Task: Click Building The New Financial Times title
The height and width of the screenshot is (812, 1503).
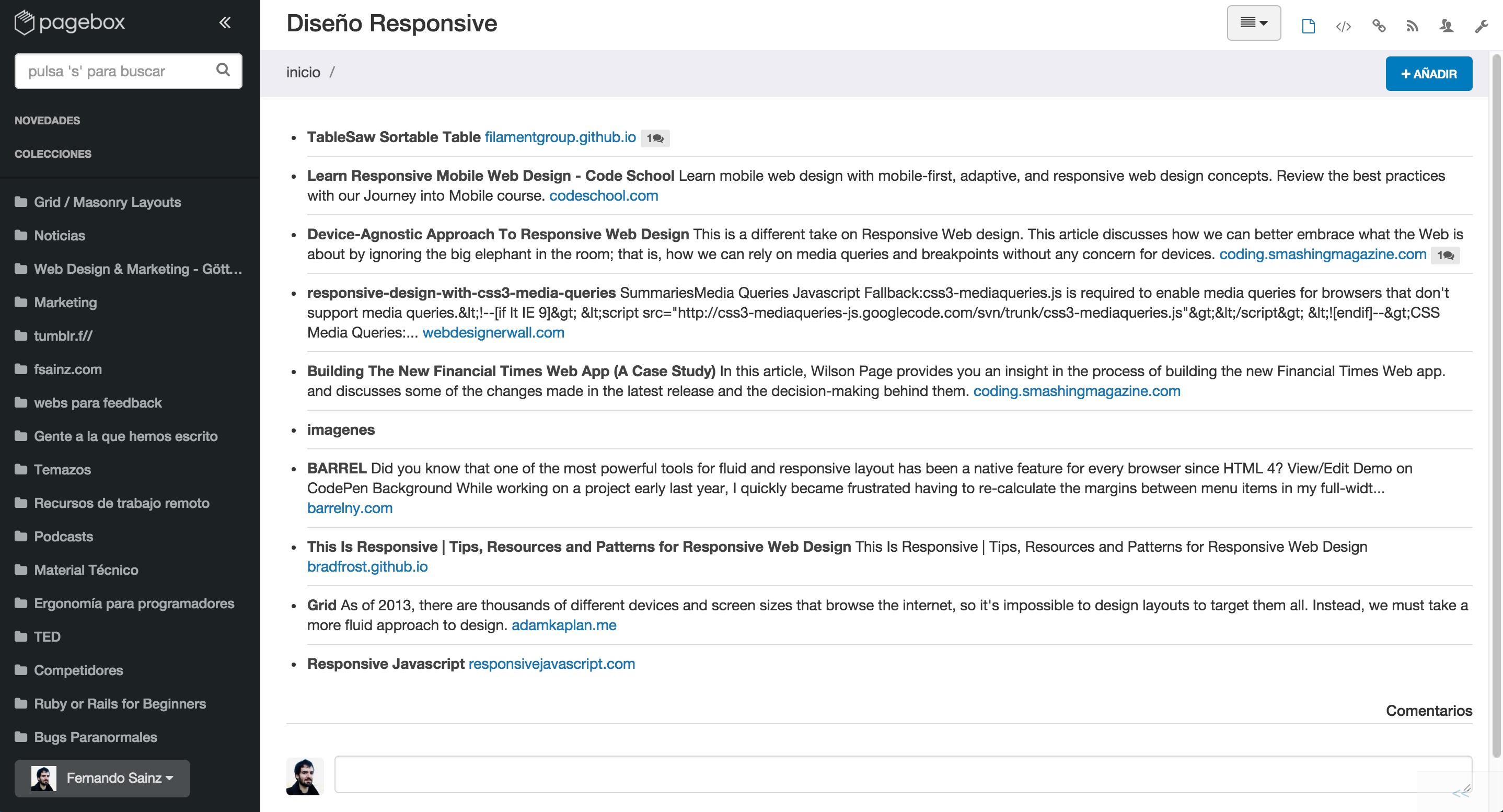Action: tap(511, 371)
